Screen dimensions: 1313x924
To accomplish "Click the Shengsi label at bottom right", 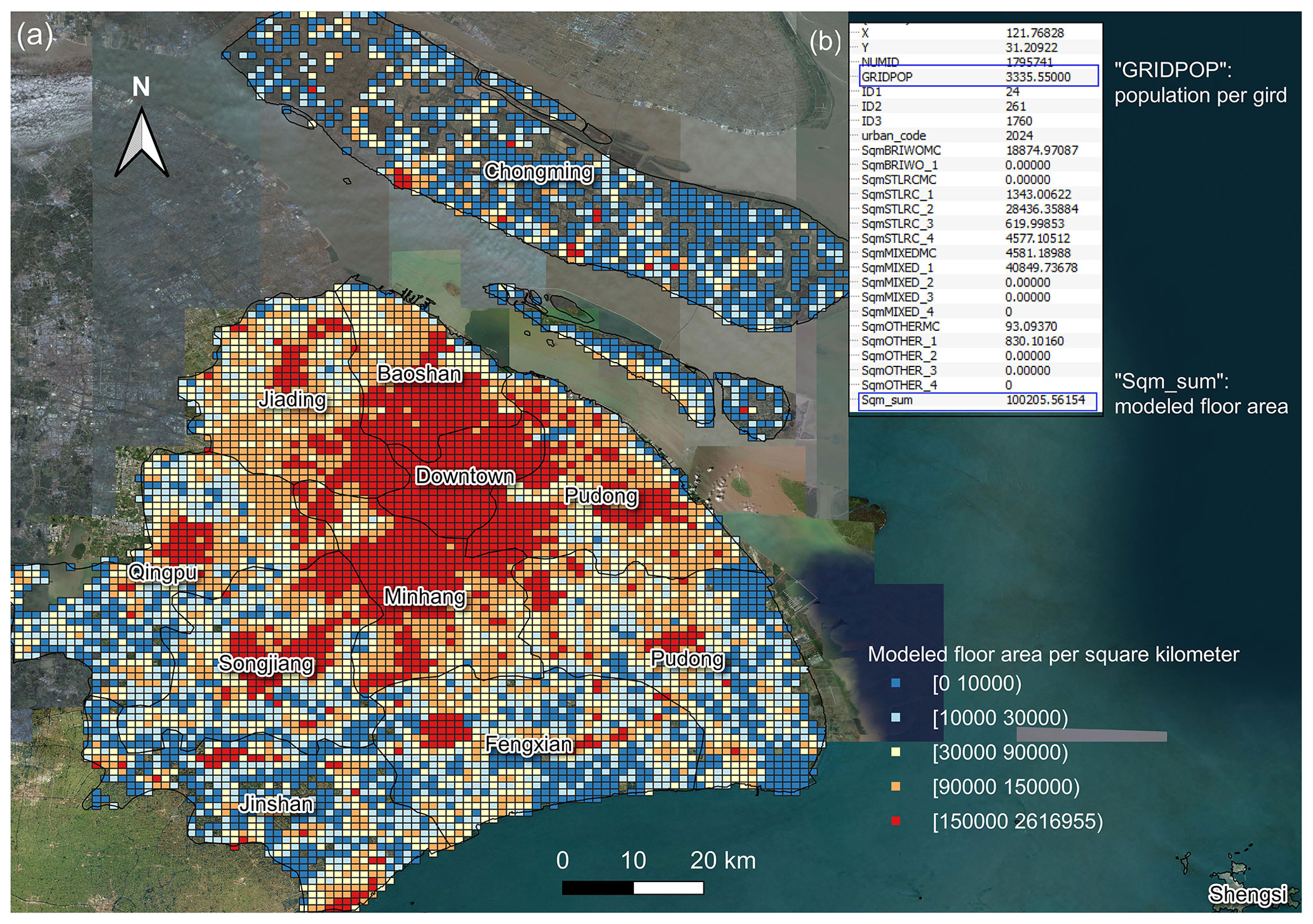I will tap(1248, 894).
